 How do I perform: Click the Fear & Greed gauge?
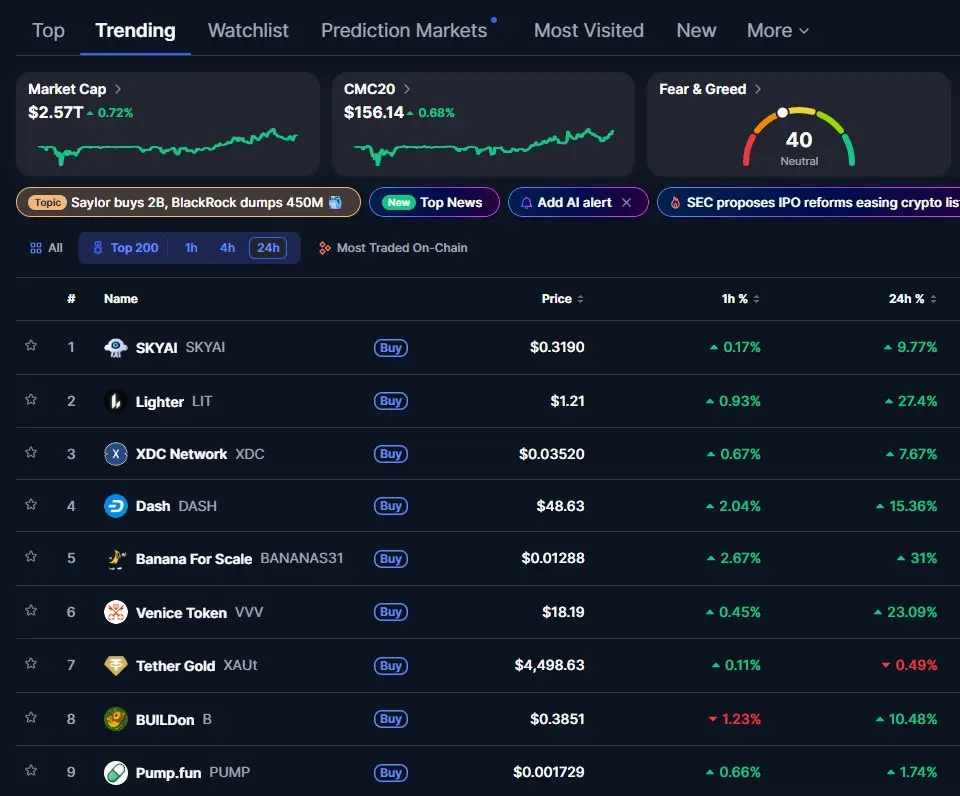(x=798, y=139)
